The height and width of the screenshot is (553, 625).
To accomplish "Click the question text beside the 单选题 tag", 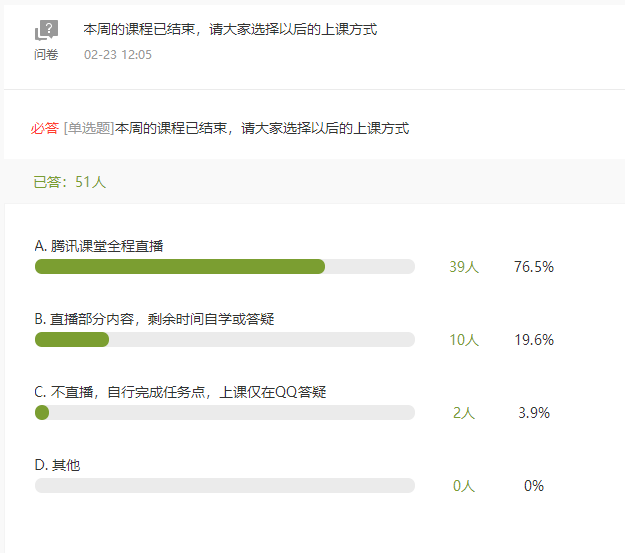I will coord(262,128).
